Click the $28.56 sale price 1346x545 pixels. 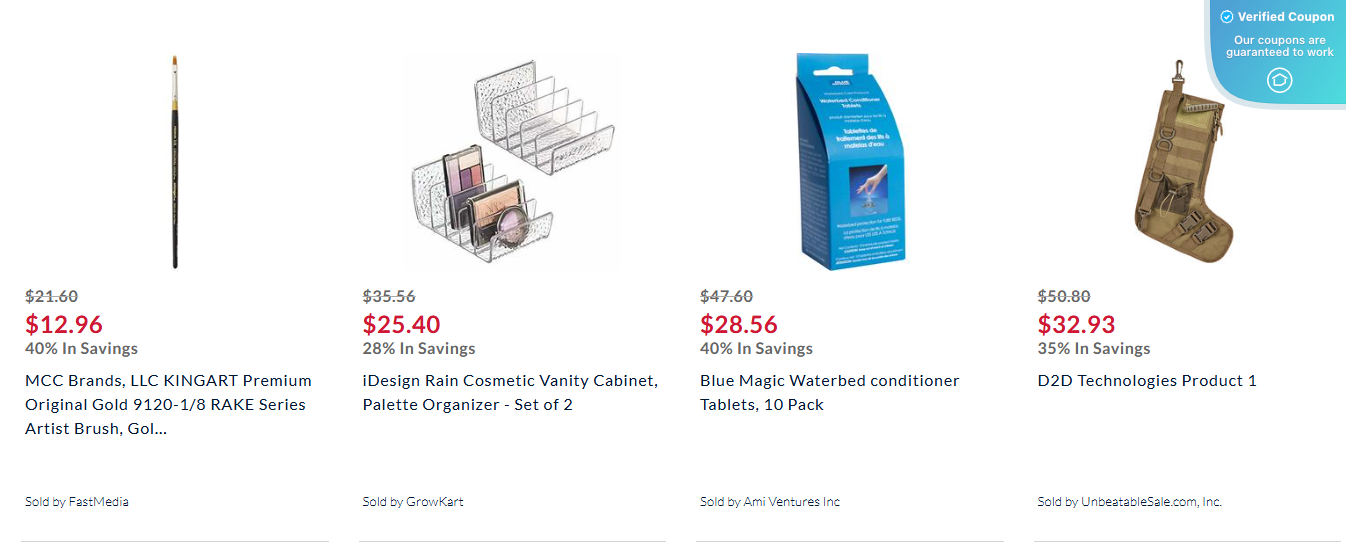[x=739, y=324]
